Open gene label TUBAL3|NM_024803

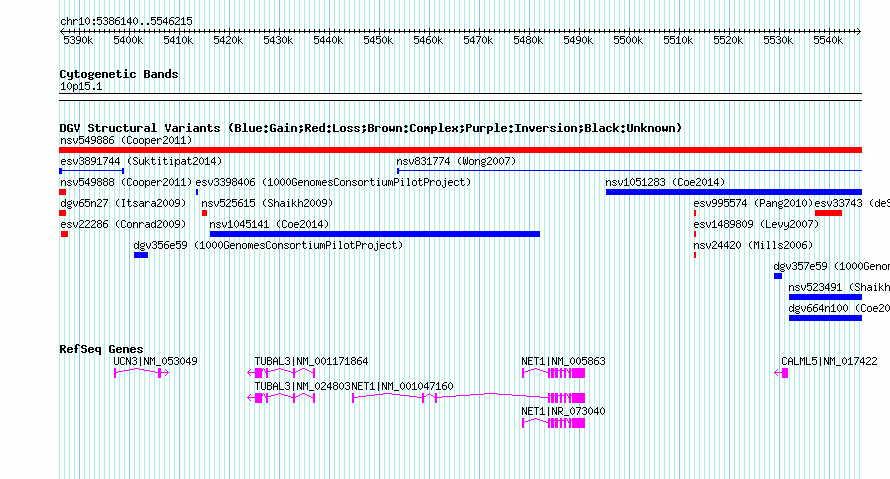(302, 386)
